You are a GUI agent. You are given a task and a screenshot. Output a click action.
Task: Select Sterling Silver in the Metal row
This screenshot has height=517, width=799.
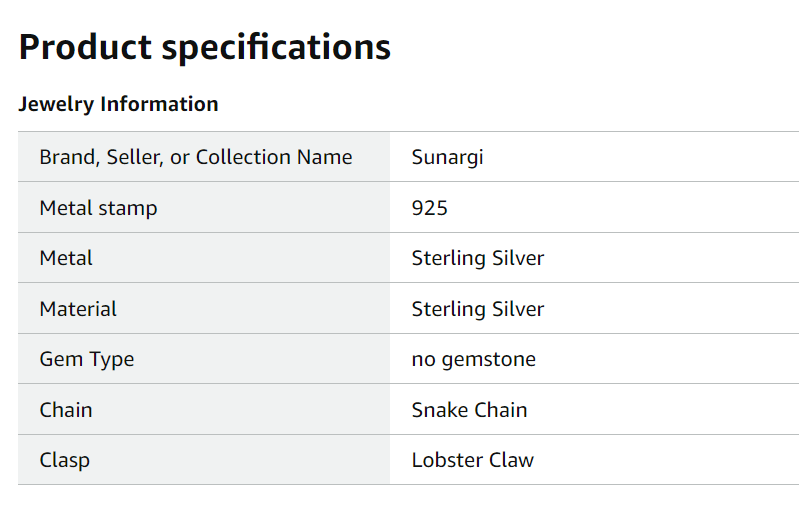(478, 258)
